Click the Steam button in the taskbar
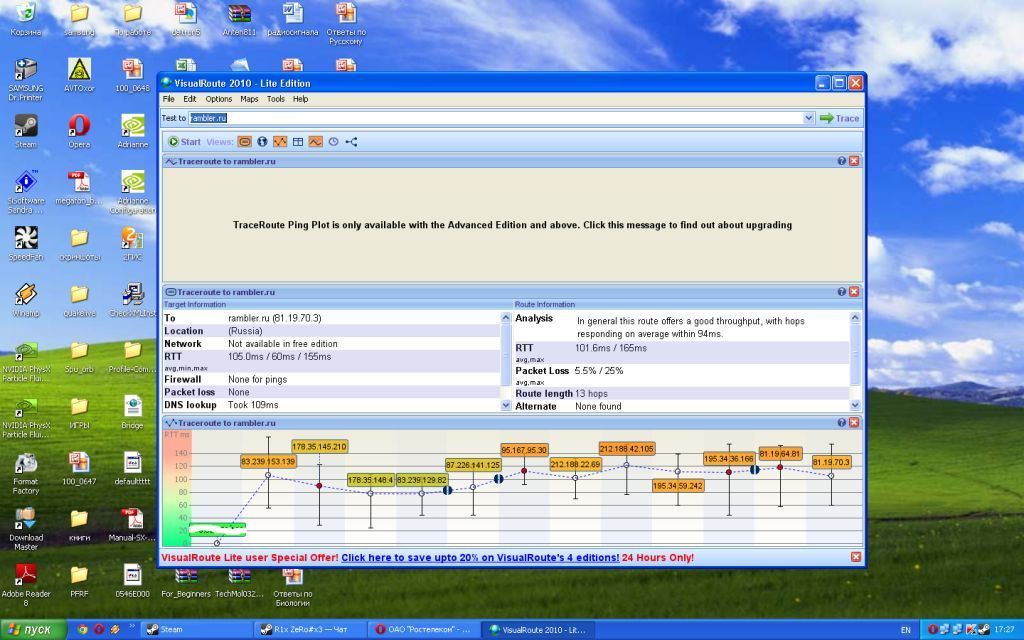Image resolution: width=1024 pixels, height=640 pixels. [171, 630]
